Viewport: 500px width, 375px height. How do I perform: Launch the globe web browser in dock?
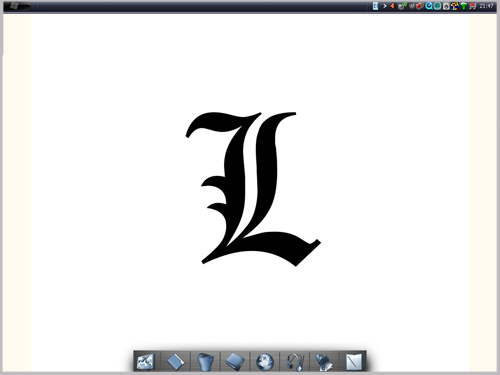click(265, 362)
